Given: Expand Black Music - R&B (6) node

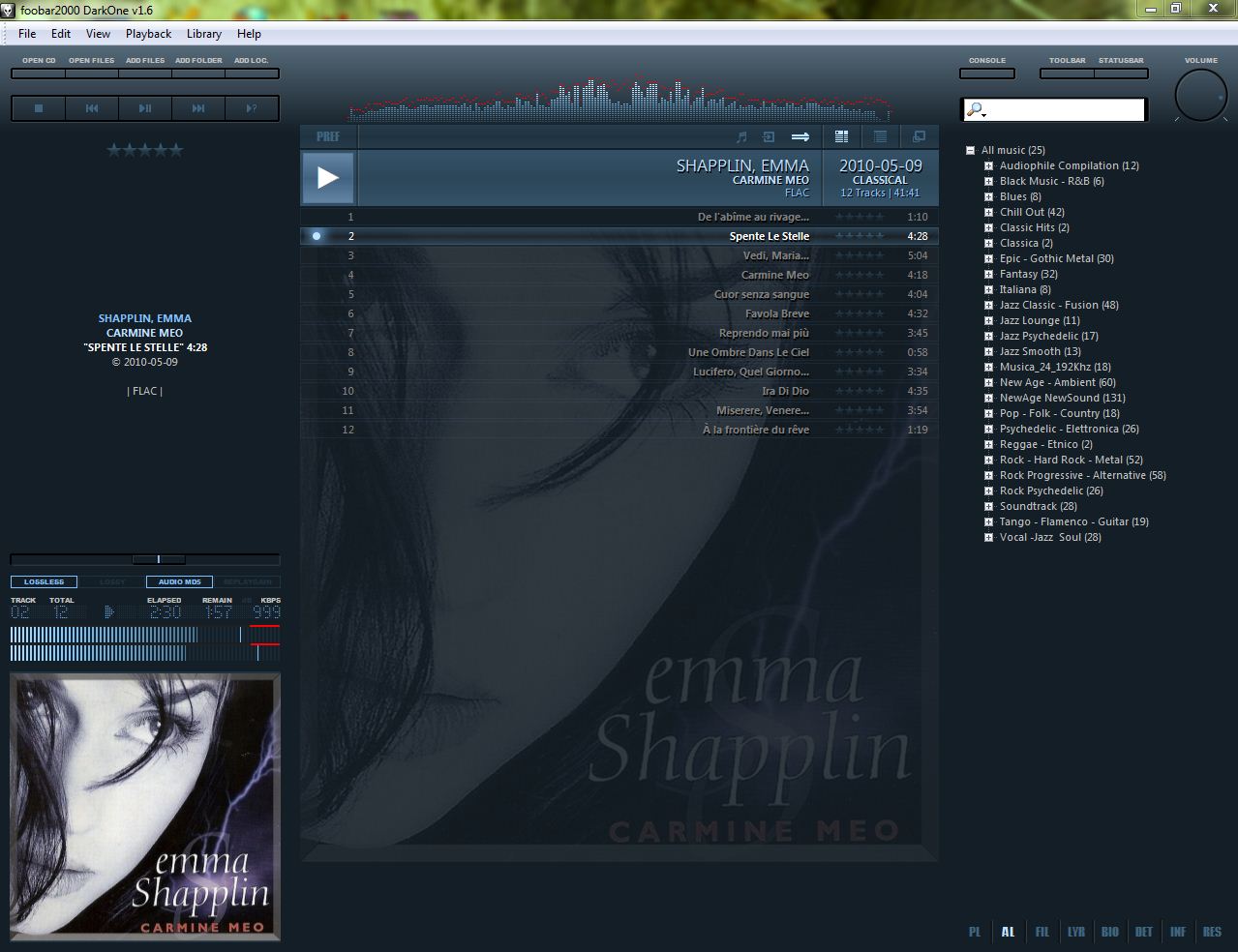Looking at the screenshot, I should (988, 181).
